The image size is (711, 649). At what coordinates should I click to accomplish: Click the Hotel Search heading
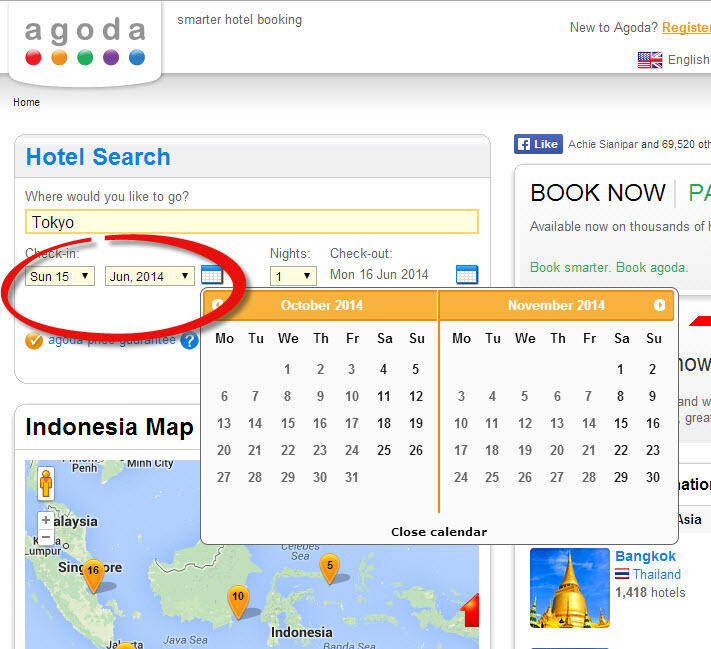point(98,157)
